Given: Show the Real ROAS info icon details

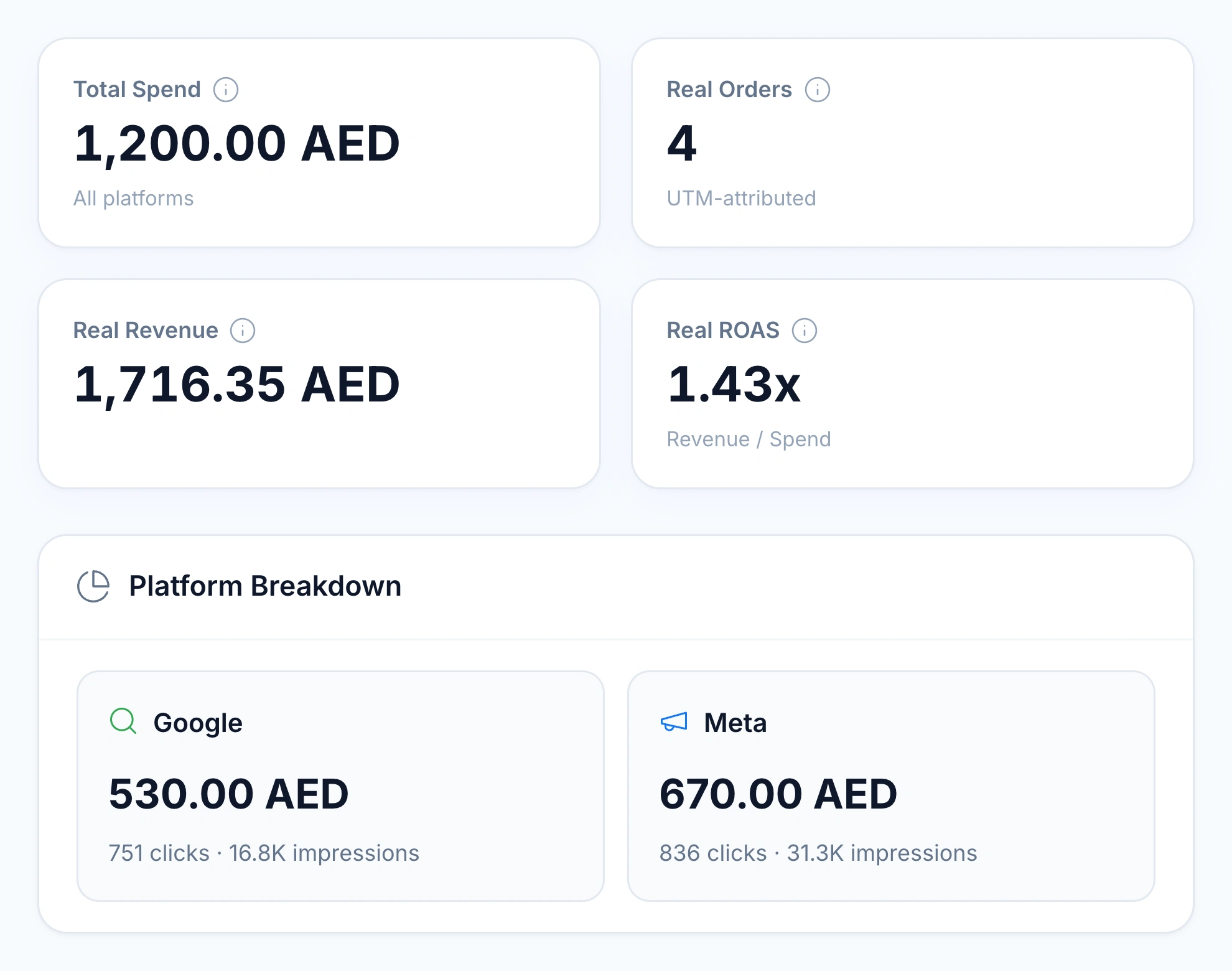Looking at the screenshot, I should pyautogui.click(x=805, y=331).
